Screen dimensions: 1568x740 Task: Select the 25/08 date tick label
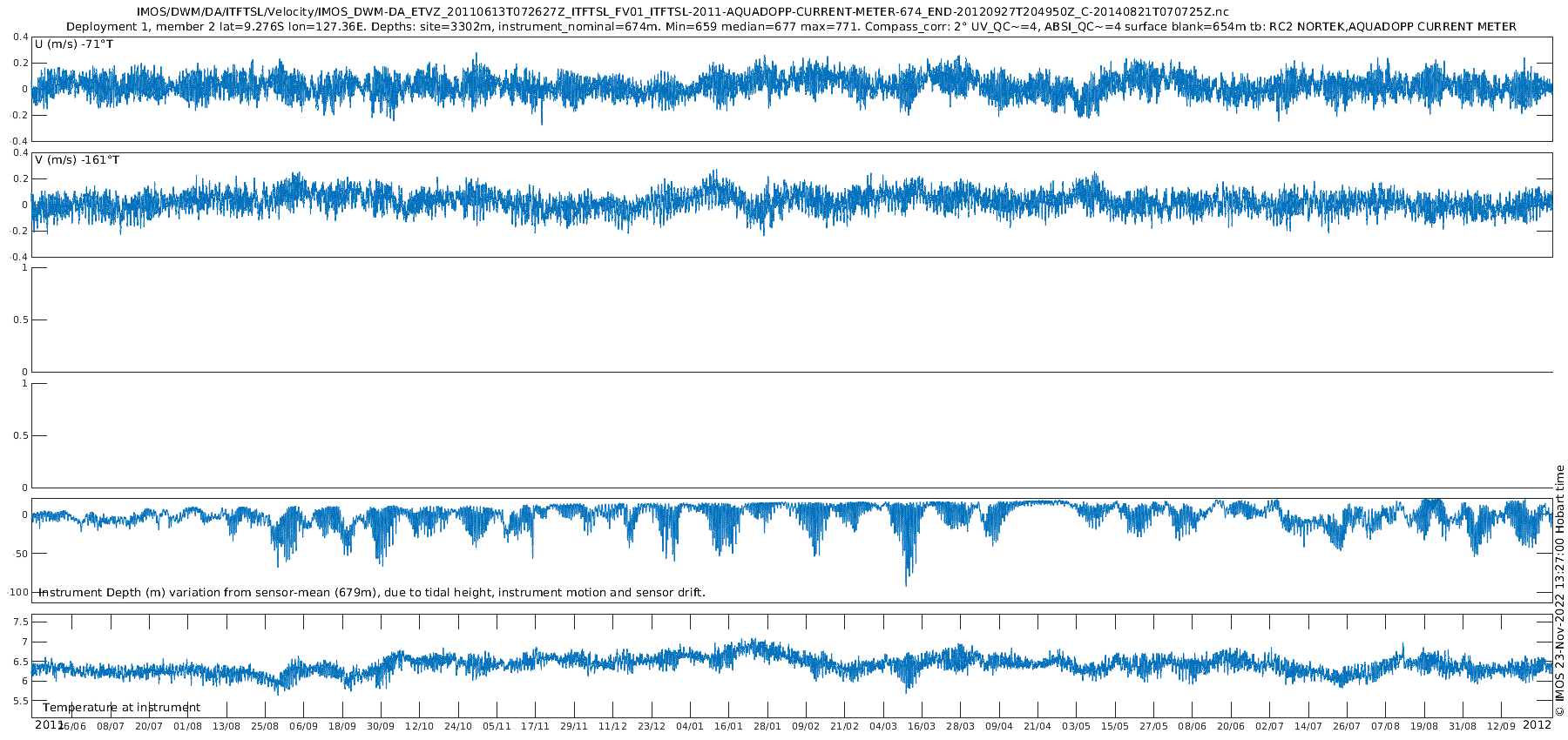point(265,727)
